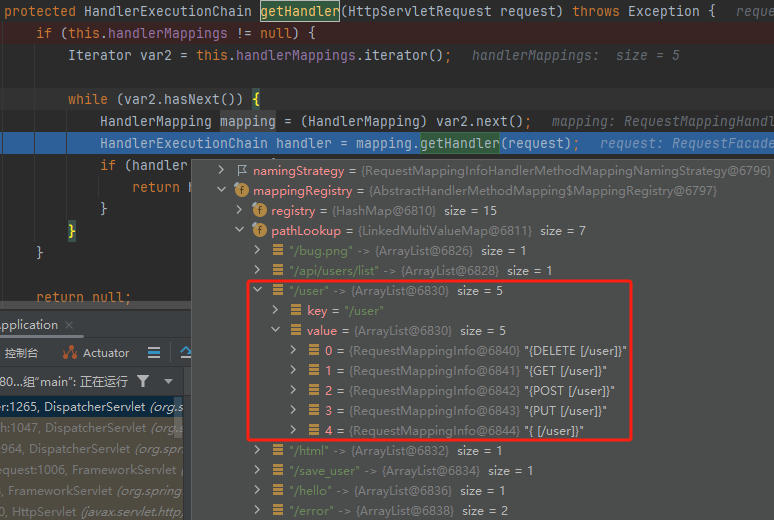The width and height of the screenshot is (774, 520).
Task: Select the 1006 FrameworkServlet frame
Action: pyautogui.click(x=91, y=470)
